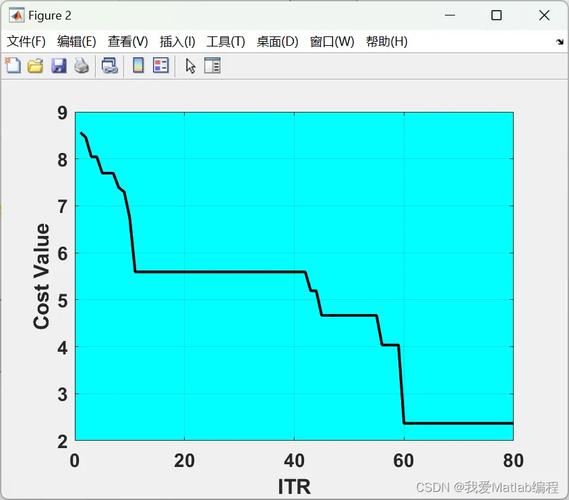Image resolution: width=569 pixels, height=500 pixels.
Task: Open the 桌面(D) menu
Action: coord(277,41)
